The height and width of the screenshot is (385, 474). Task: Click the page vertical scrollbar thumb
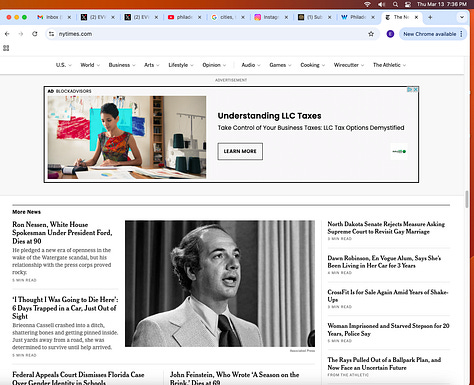(467, 199)
